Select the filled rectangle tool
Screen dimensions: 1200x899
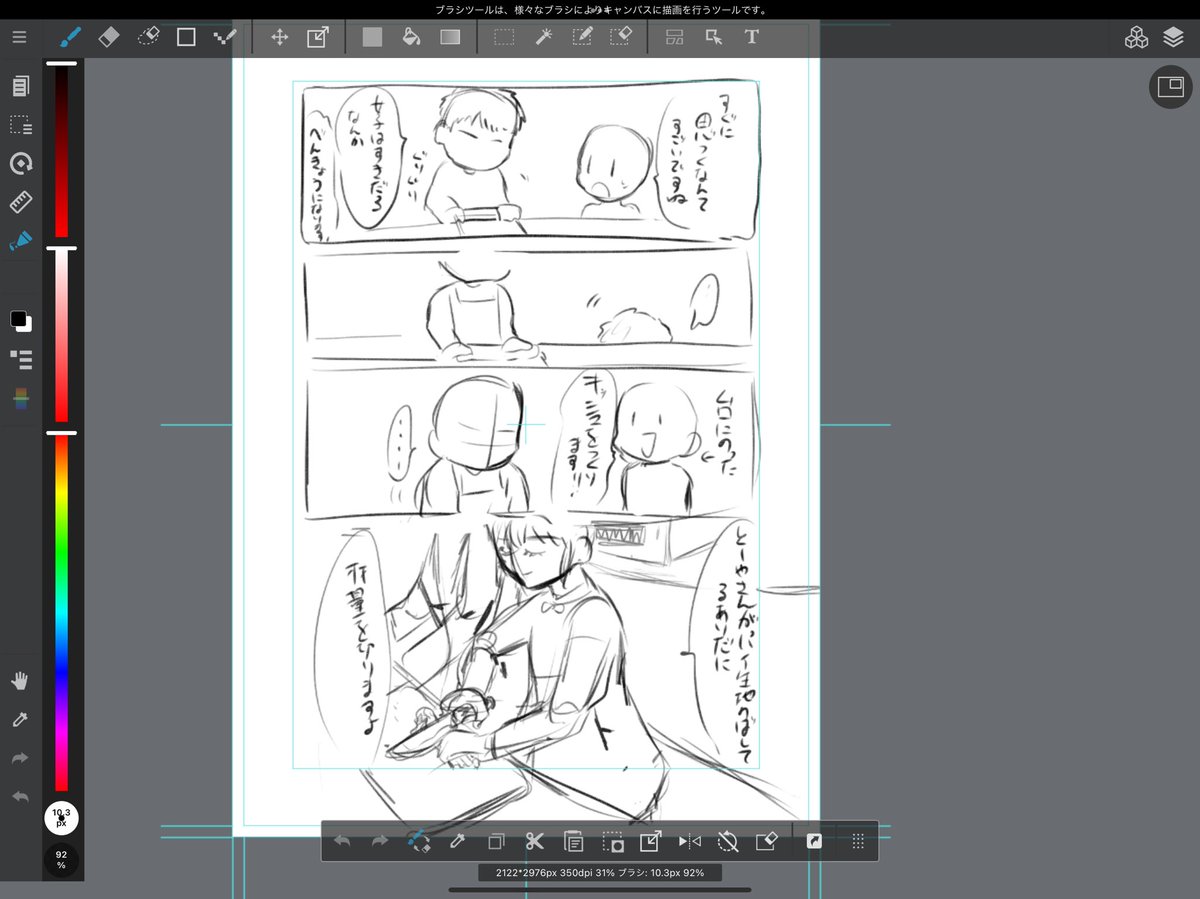tap(372, 38)
